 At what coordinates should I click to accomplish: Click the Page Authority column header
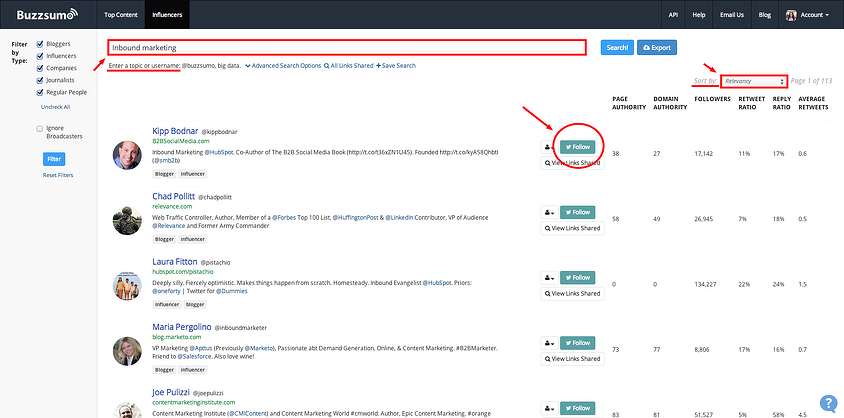tap(629, 103)
